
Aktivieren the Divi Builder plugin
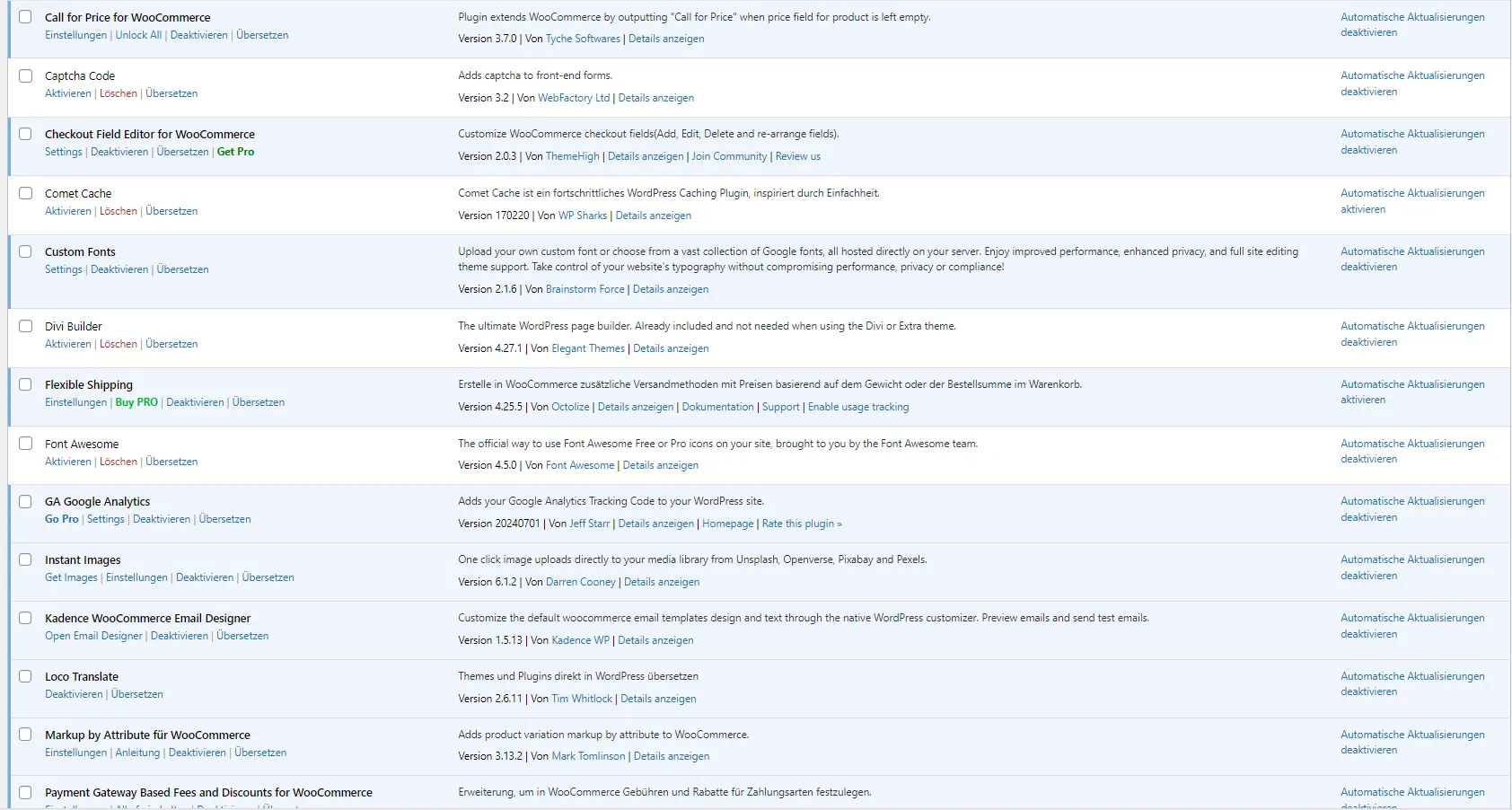(x=68, y=344)
